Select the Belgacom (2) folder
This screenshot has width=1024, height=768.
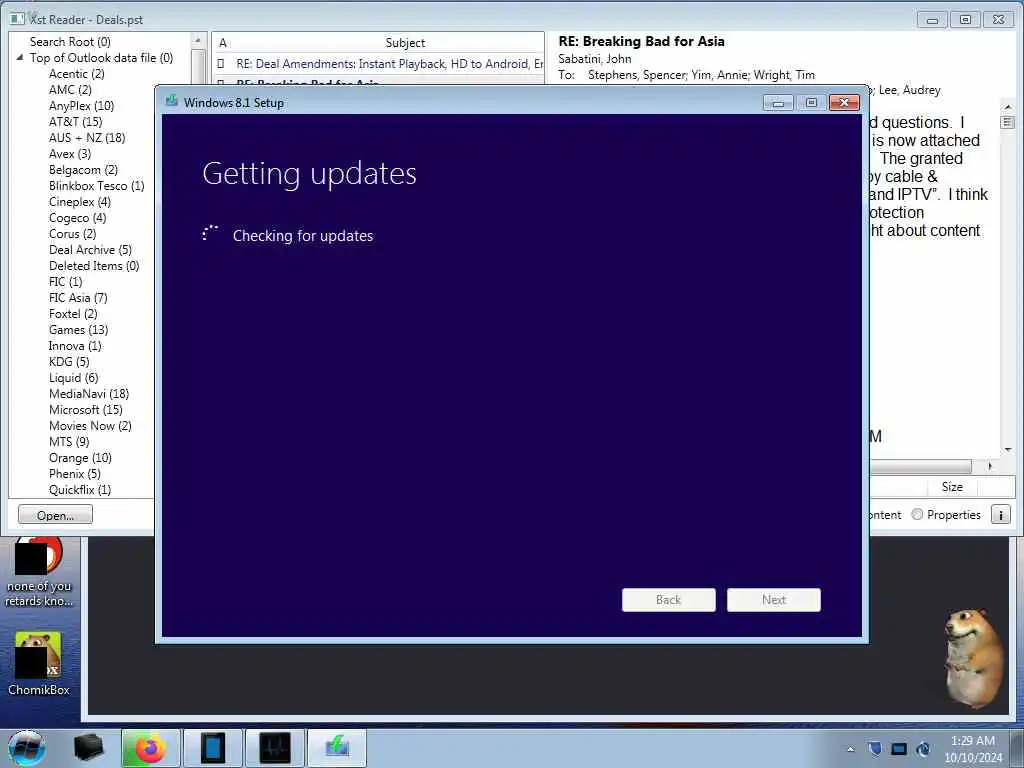[83, 170]
